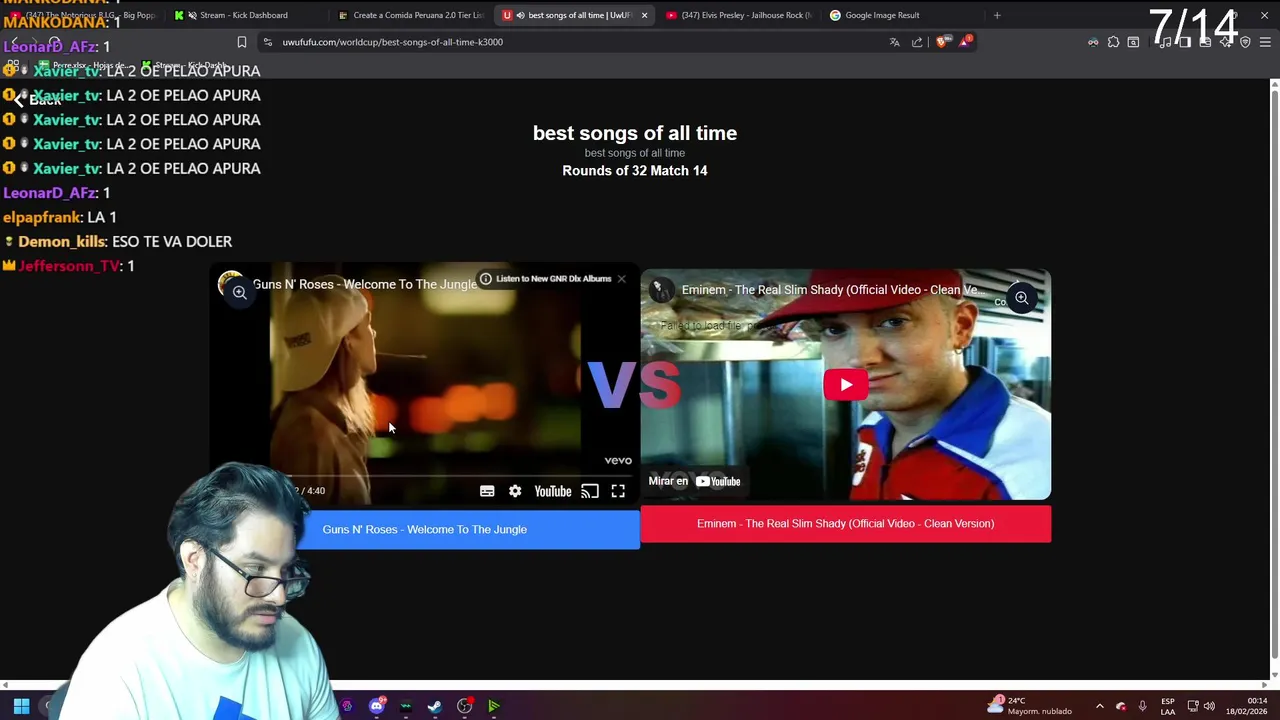Viewport: 1280px width, 720px height.
Task: Click the cast icon in the left player
Action: [590, 491]
